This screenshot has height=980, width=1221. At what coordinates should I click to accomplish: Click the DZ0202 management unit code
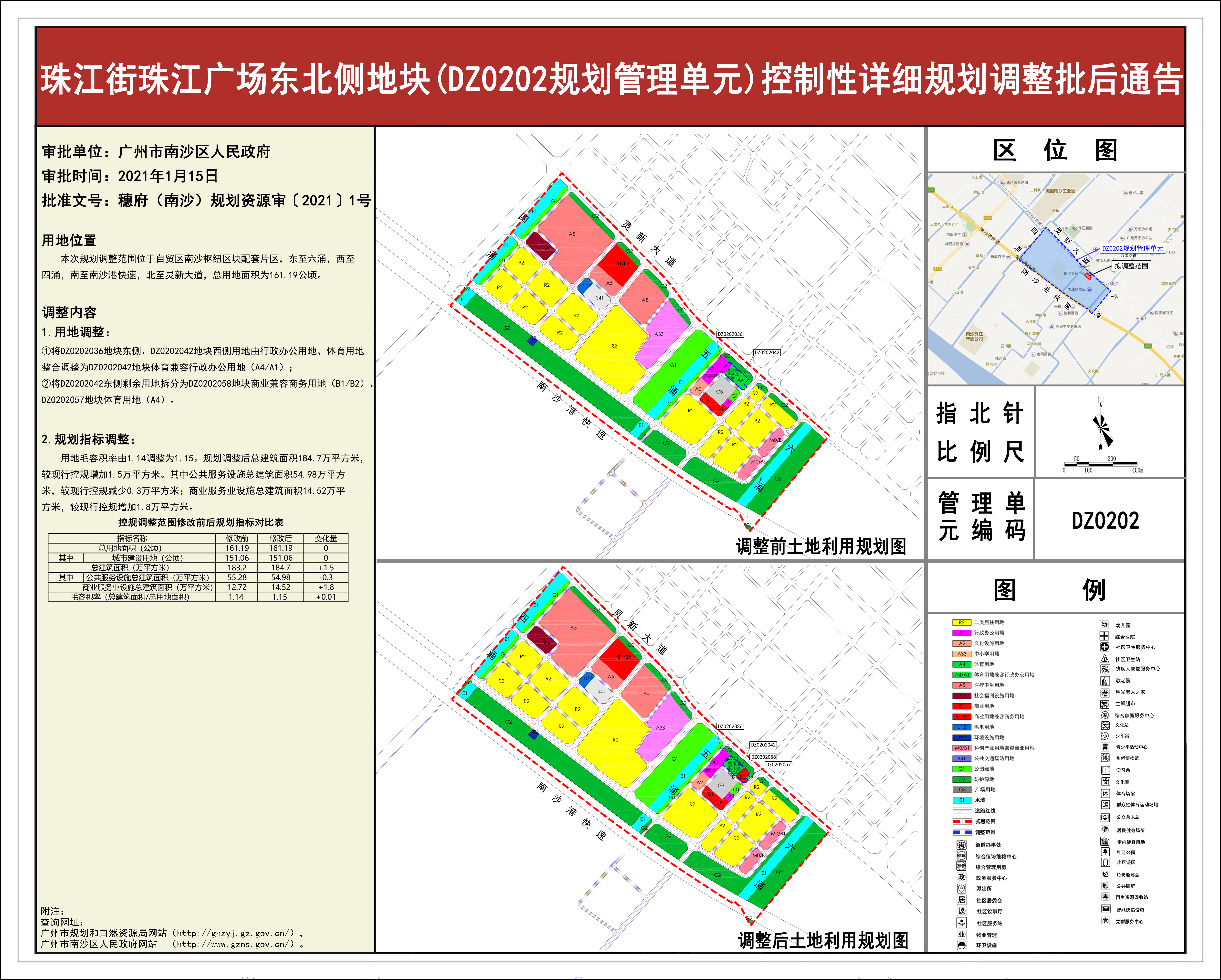(1105, 521)
